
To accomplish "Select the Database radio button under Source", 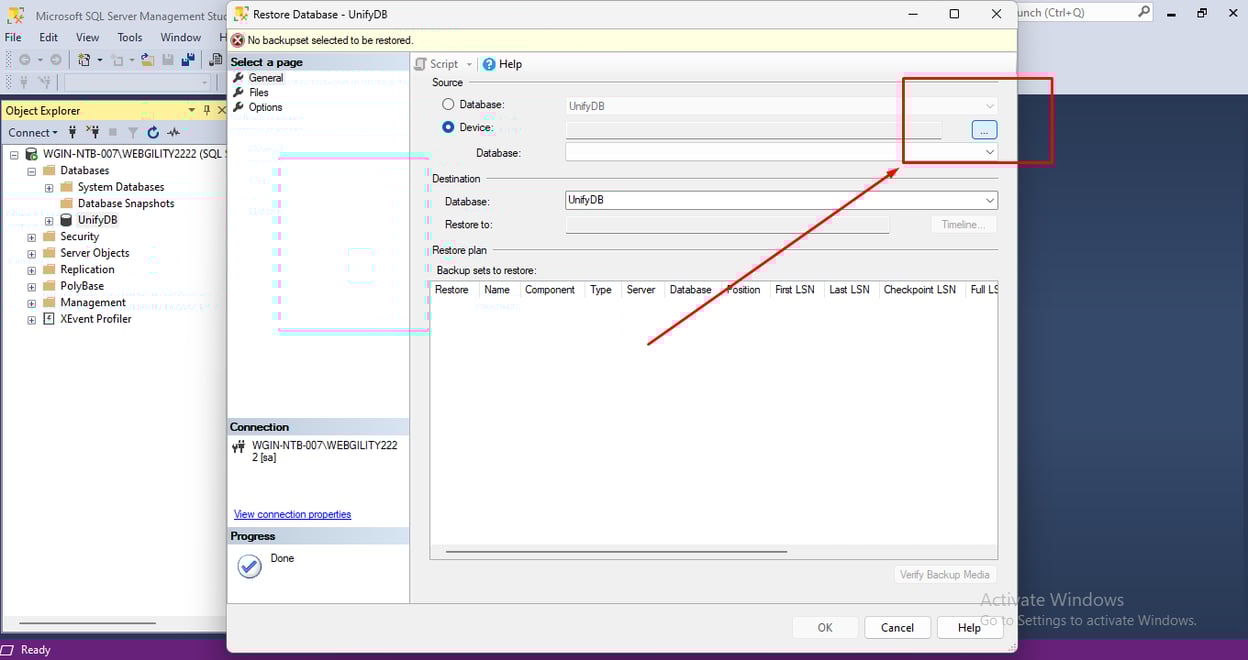I will click(x=448, y=104).
